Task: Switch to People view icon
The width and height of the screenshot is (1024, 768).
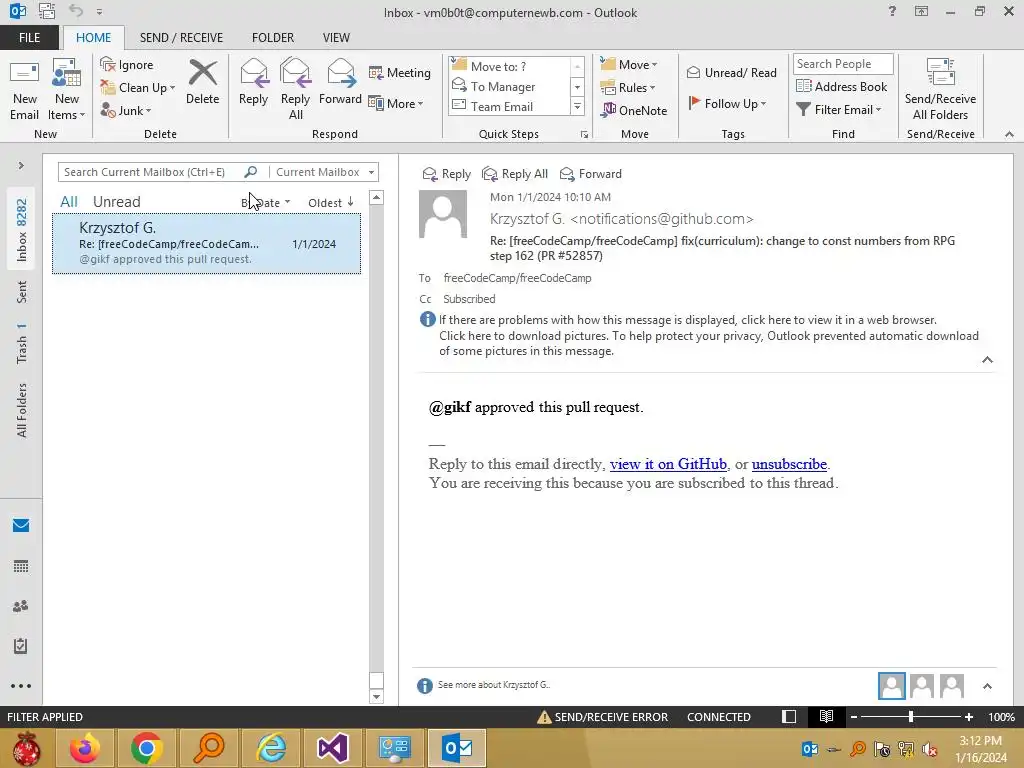Action: (x=21, y=606)
